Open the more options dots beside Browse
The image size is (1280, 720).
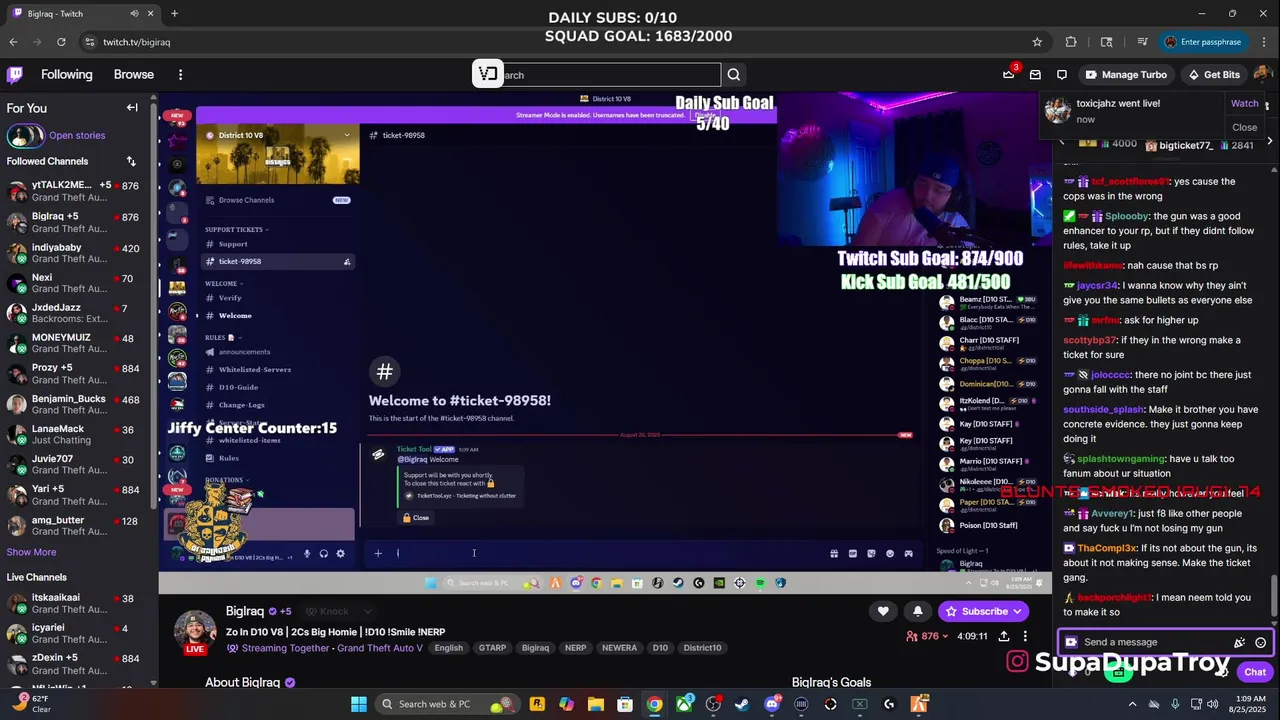[x=180, y=74]
